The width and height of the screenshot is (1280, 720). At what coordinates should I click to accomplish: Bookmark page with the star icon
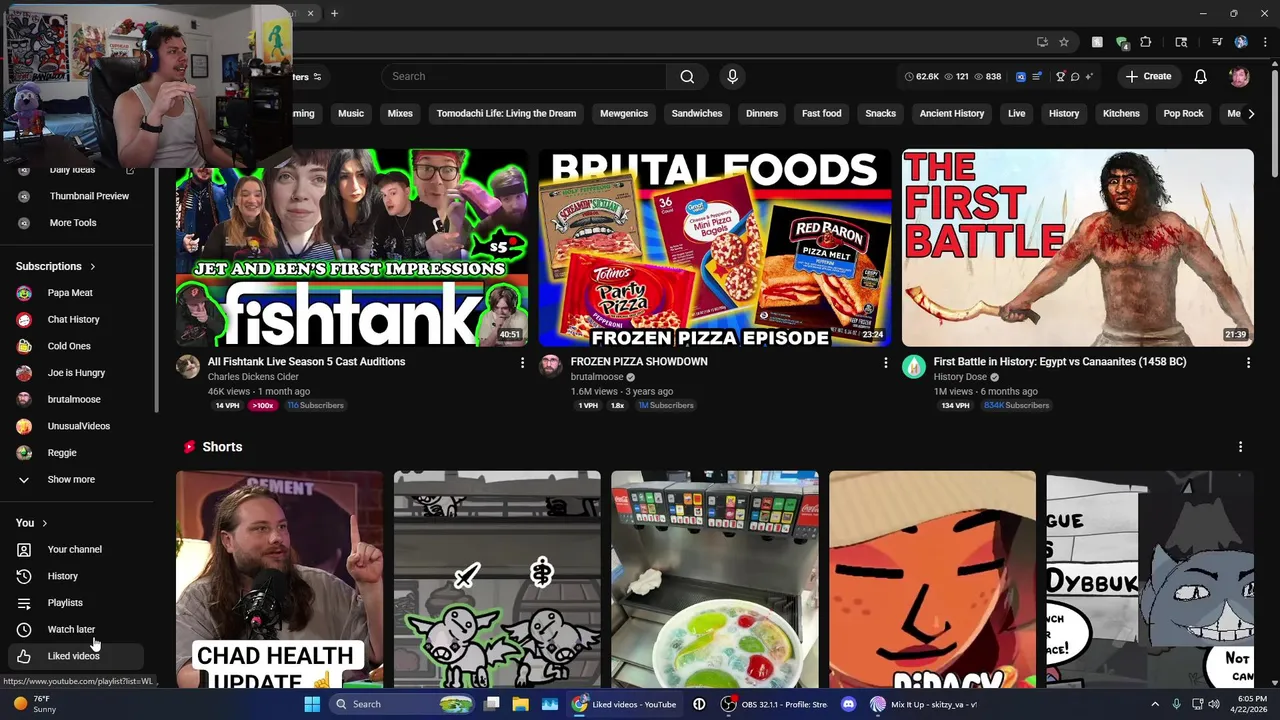(x=1064, y=42)
